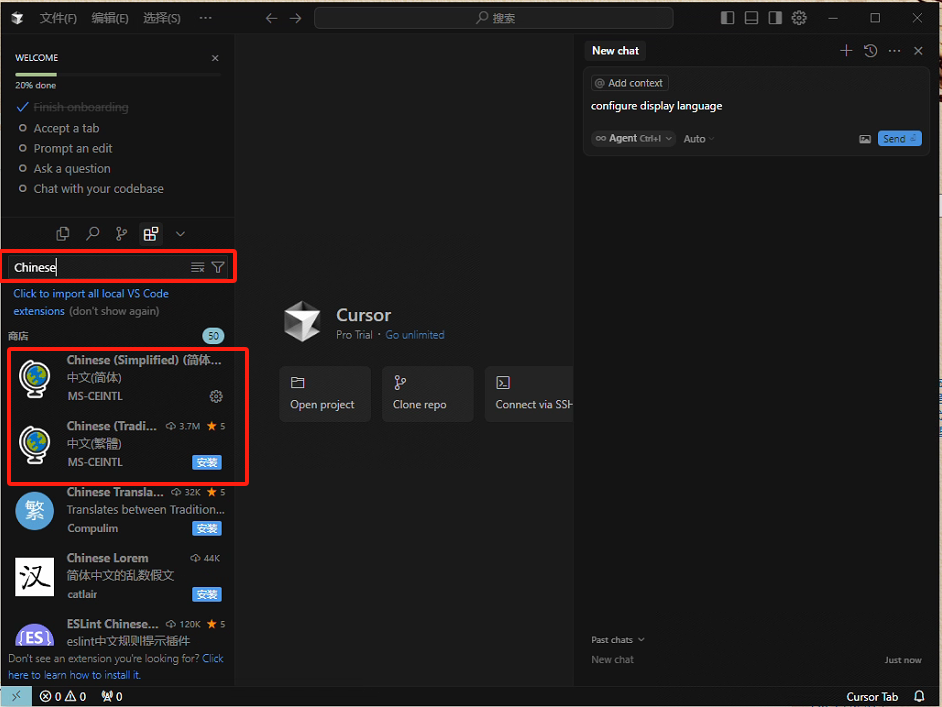Open chat panel more actions menu
The image size is (942, 707).
[895, 51]
